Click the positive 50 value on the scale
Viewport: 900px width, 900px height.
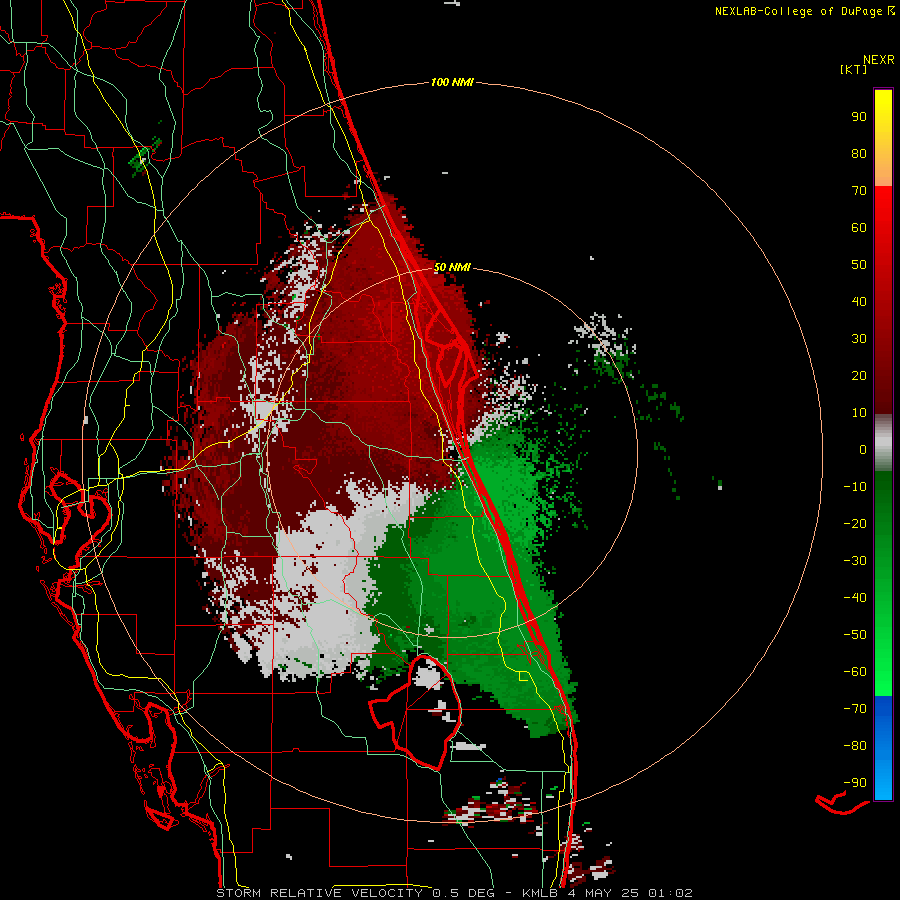[859, 265]
